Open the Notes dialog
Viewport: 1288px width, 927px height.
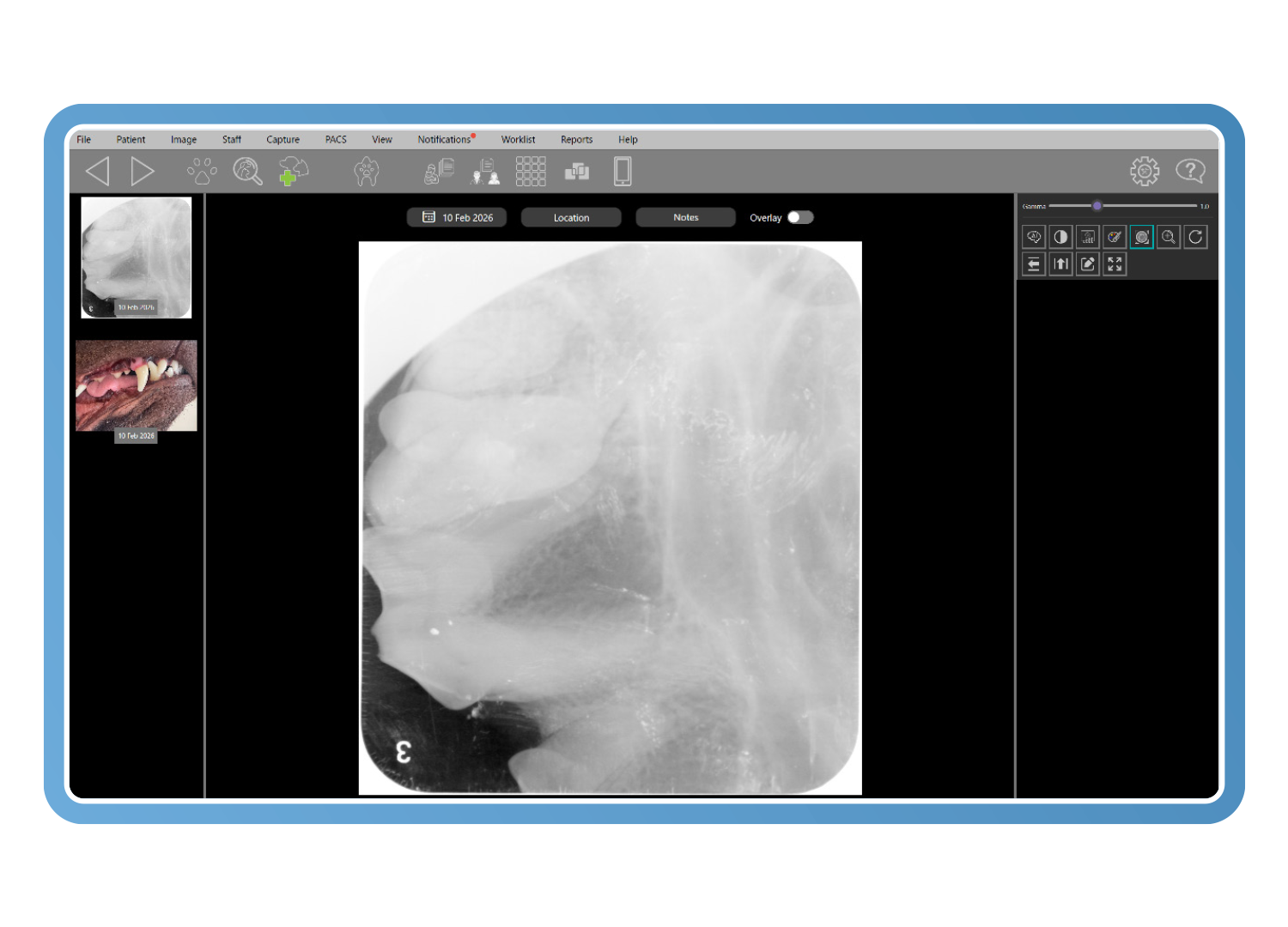[x=685, y=217]
